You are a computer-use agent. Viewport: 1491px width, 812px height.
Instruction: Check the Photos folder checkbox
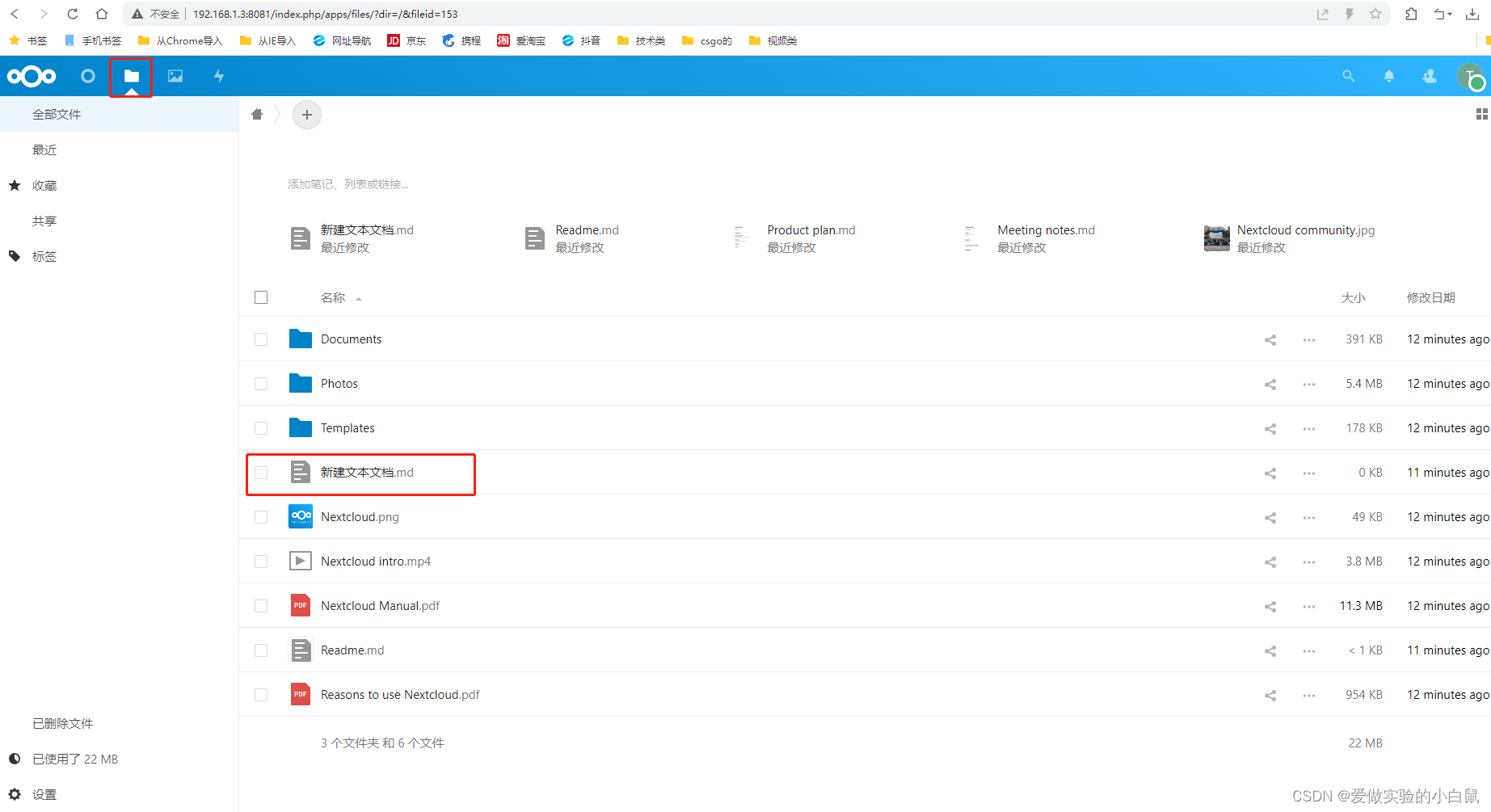pyautogui.click(x=261, y=384)
